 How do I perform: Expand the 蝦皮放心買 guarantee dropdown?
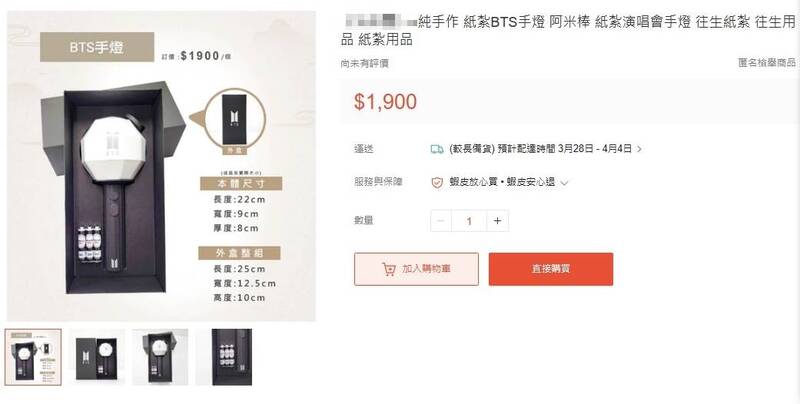coord(564,183)
